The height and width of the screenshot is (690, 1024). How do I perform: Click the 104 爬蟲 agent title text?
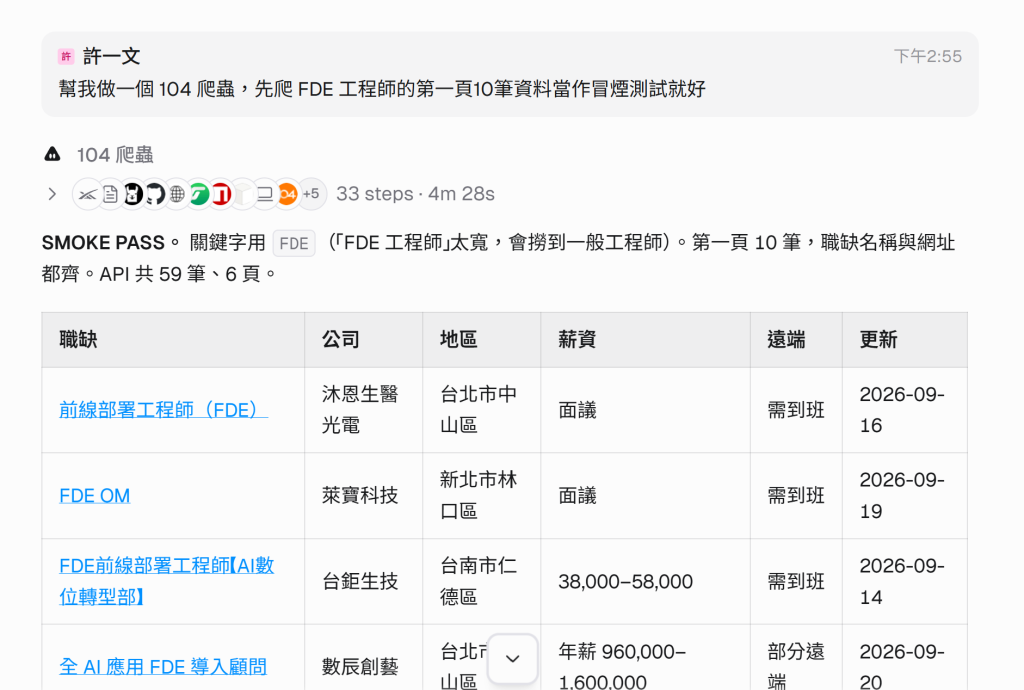click(115, 155)
